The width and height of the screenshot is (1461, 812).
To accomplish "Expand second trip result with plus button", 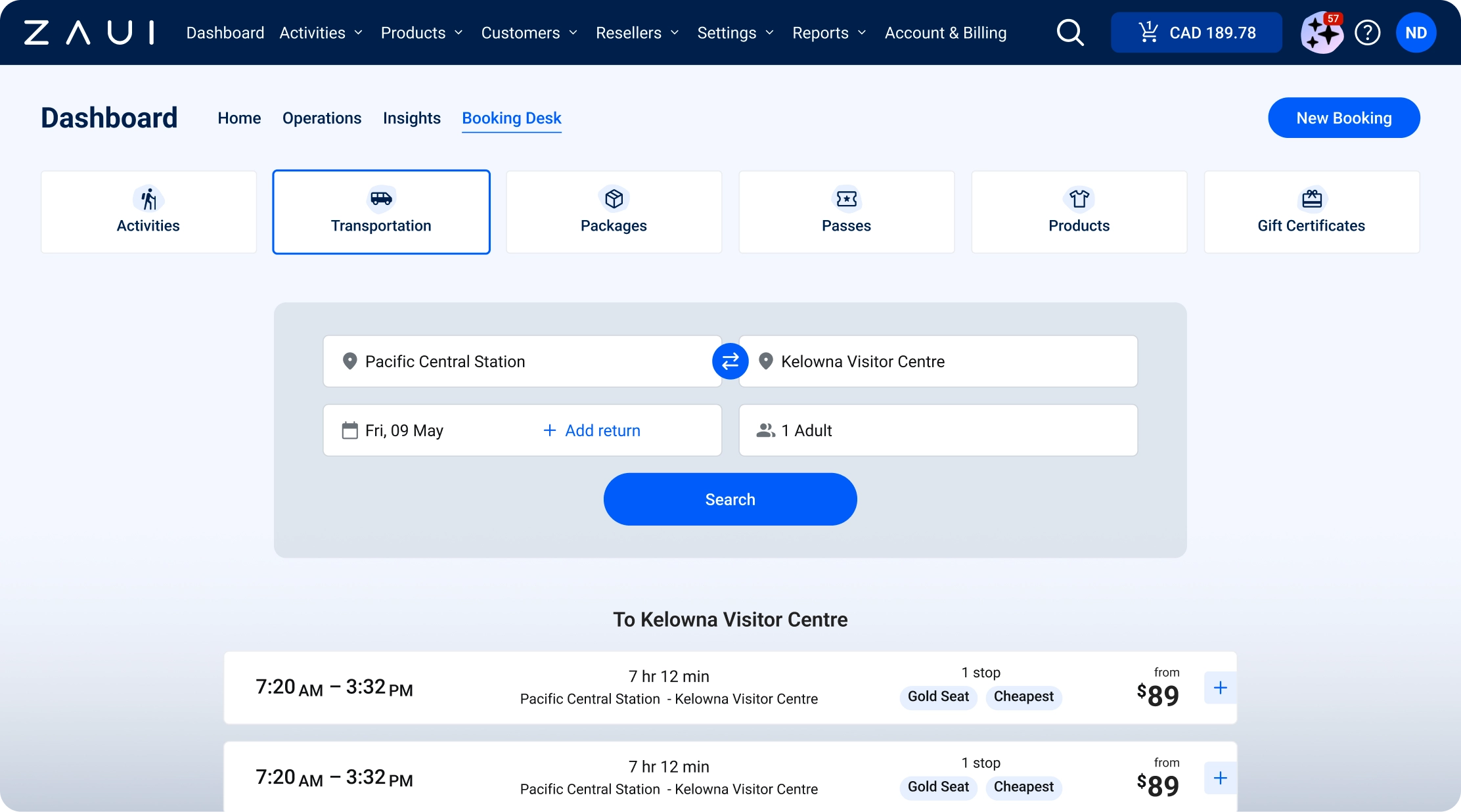I will pos(1220,778).
